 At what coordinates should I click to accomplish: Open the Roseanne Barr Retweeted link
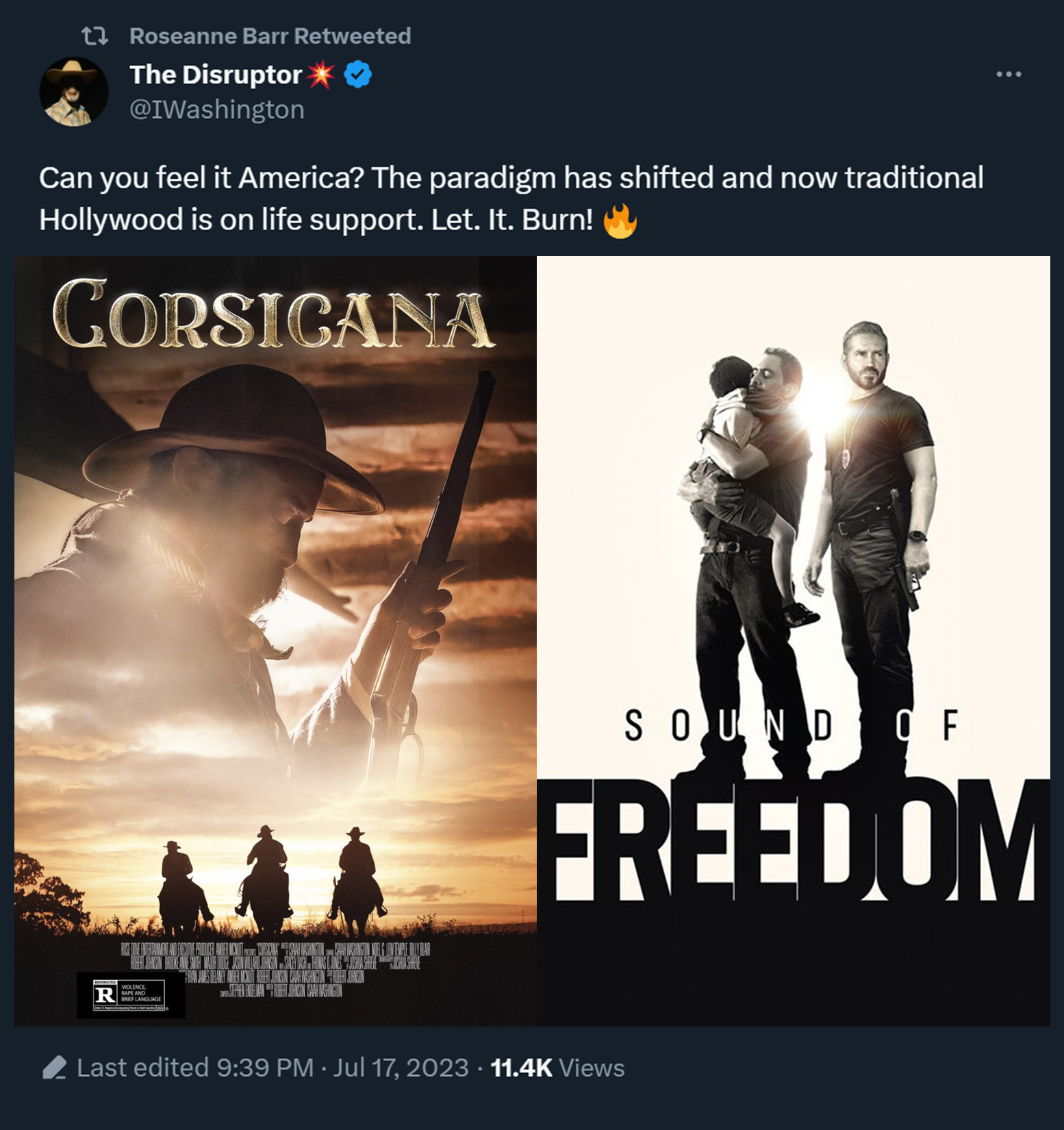click(270, 36)
